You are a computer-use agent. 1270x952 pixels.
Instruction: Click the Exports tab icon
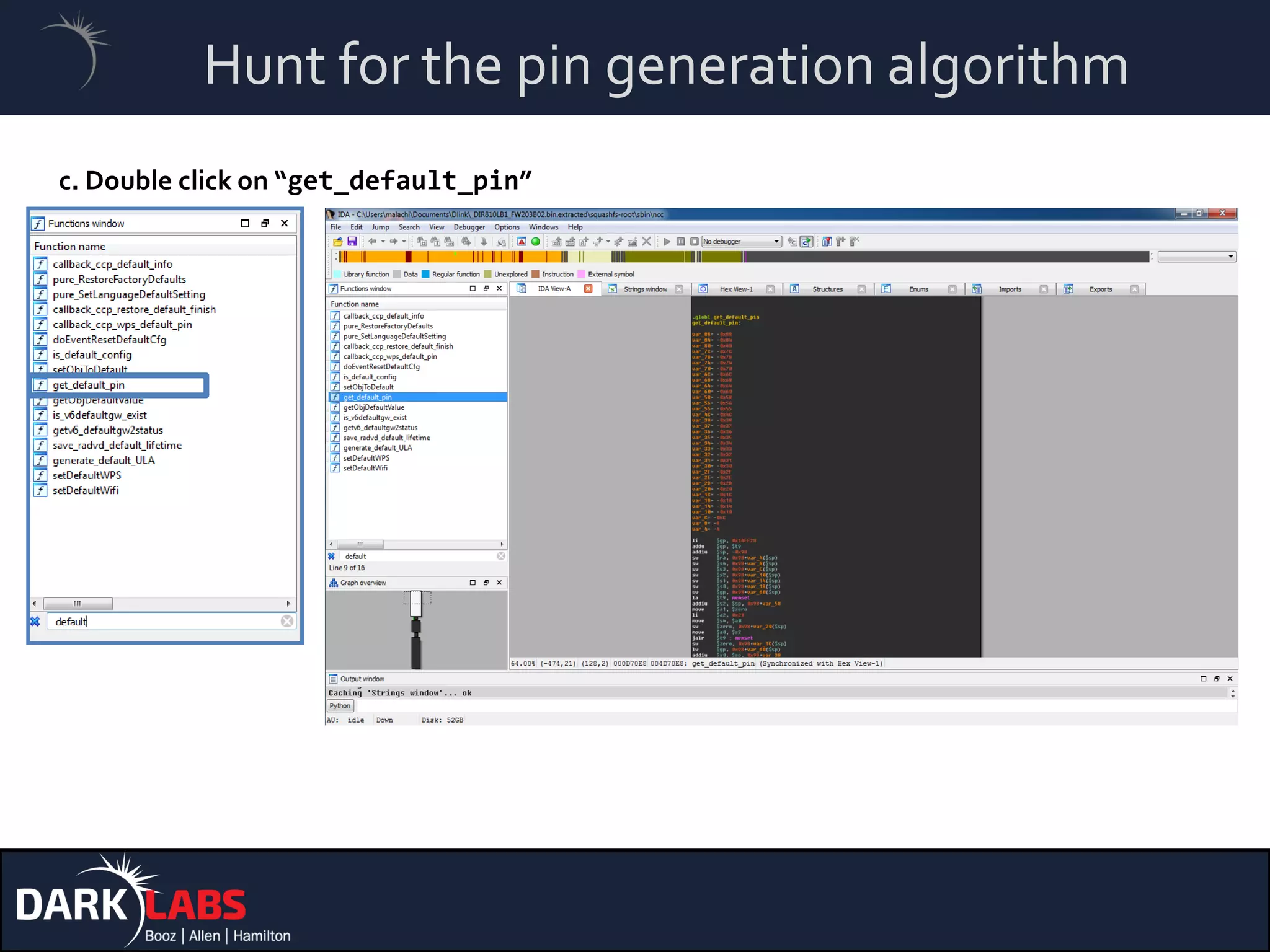click(1068, 289)
